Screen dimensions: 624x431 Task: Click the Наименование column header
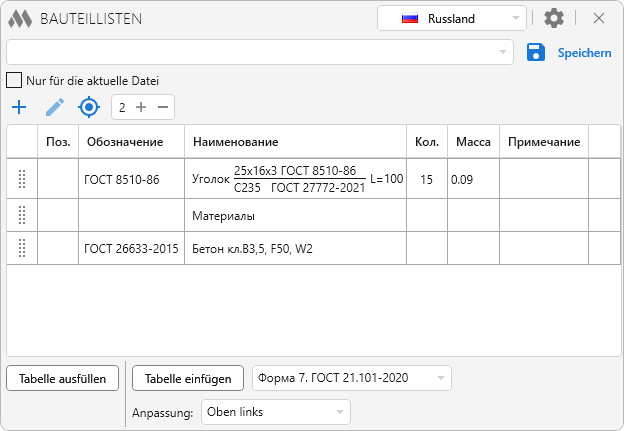(x=295, y=142)
